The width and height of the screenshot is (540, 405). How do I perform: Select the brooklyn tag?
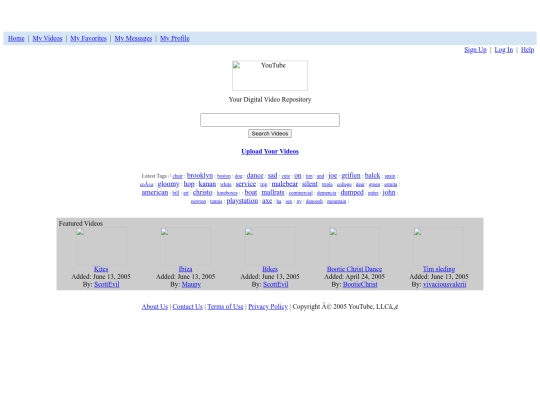pos(200,175)
